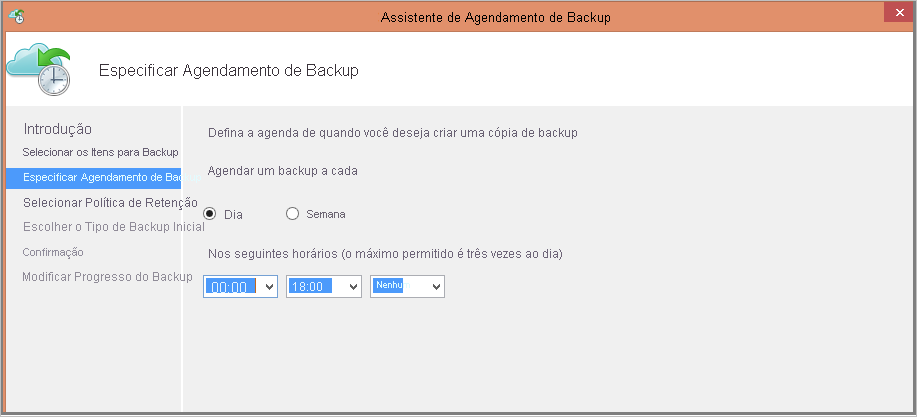The image size is (917, 417).
Task: Open Selecionar os Itens para Backup step
Action: (x=100, y=153)
